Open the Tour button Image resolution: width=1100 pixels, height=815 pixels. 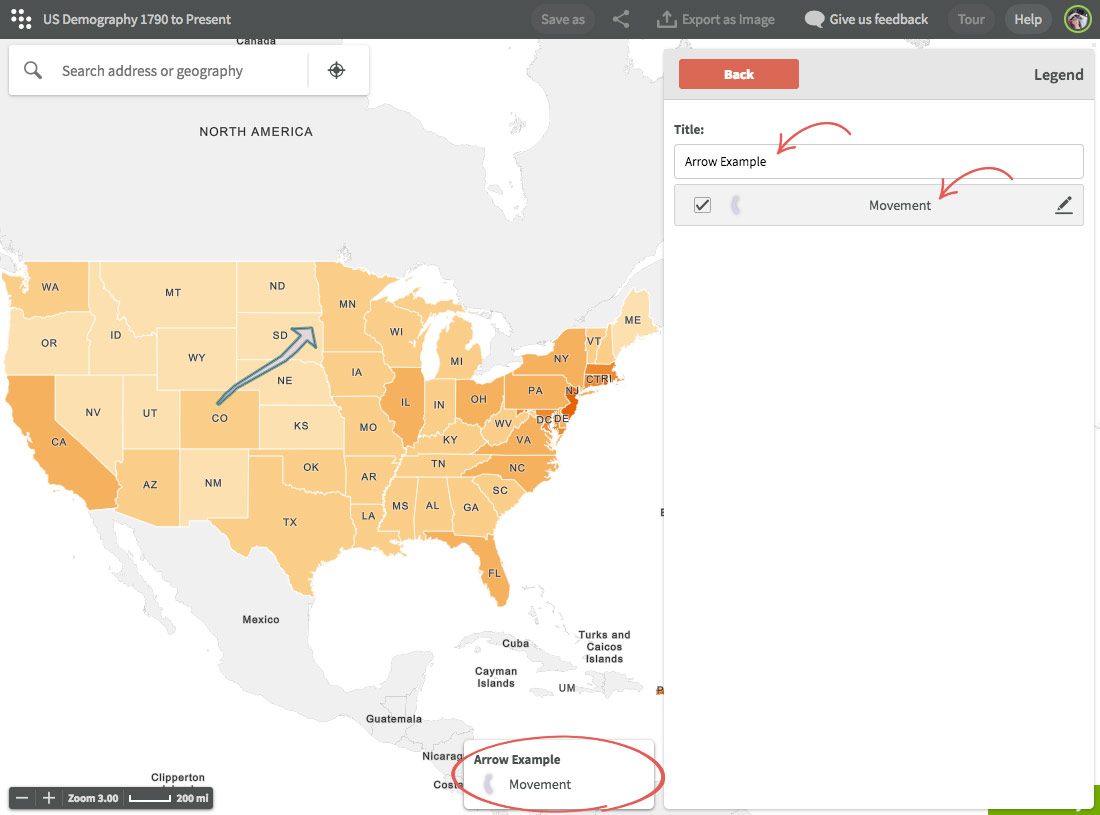coord(971,19)
